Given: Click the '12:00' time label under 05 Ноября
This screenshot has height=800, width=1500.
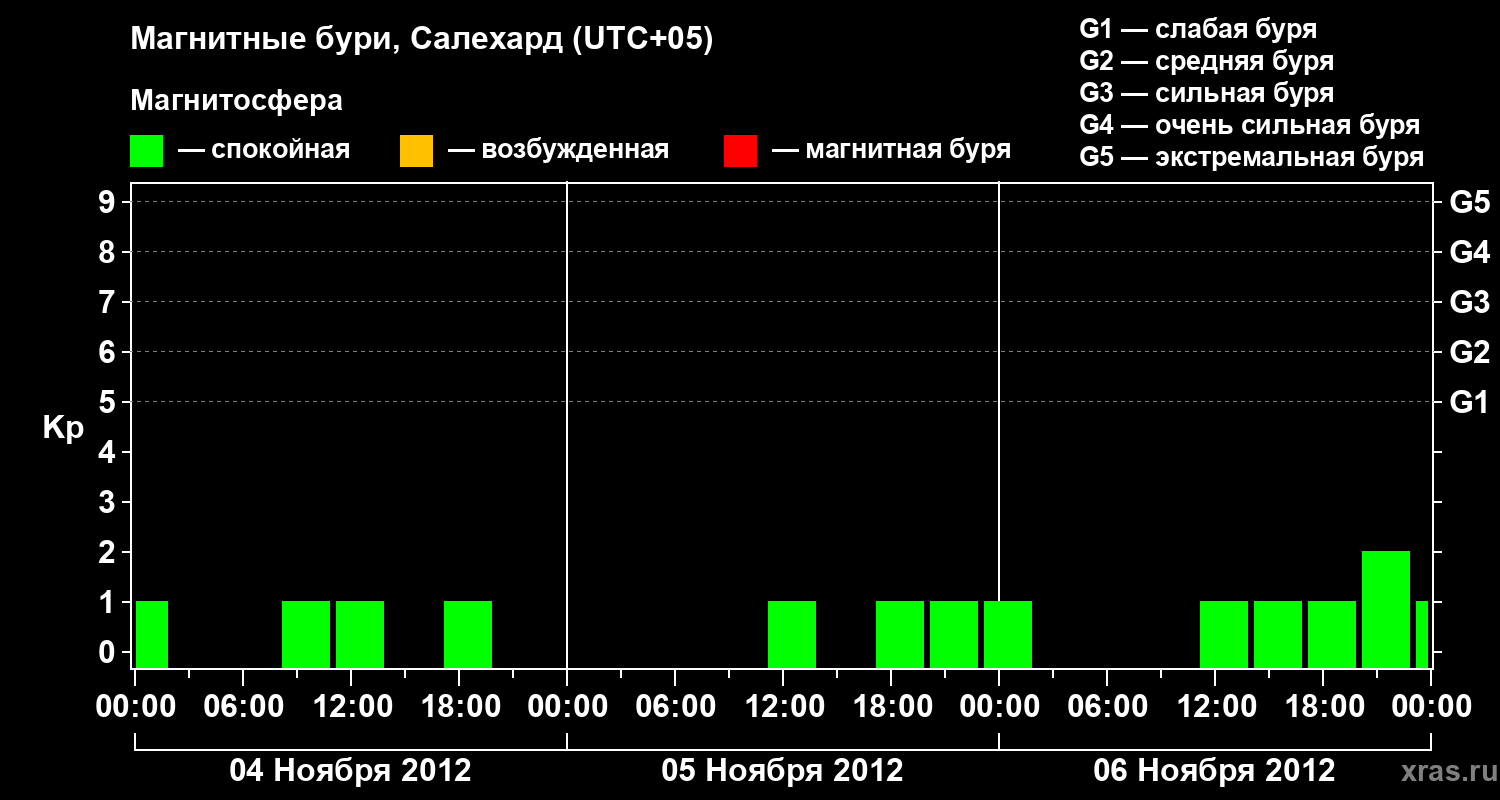Looking at the screenshot, I should point(783,707).
